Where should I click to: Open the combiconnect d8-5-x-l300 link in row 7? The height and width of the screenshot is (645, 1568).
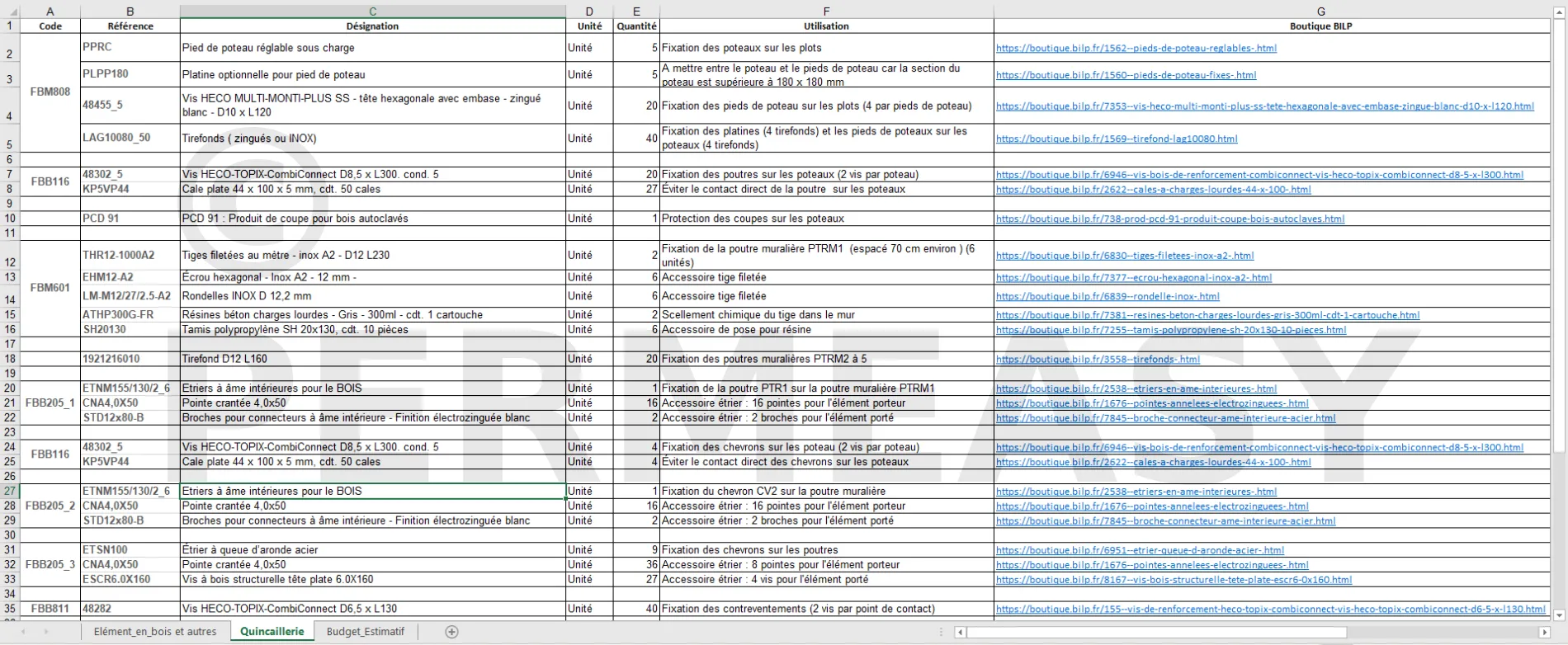pos(1259,175)
